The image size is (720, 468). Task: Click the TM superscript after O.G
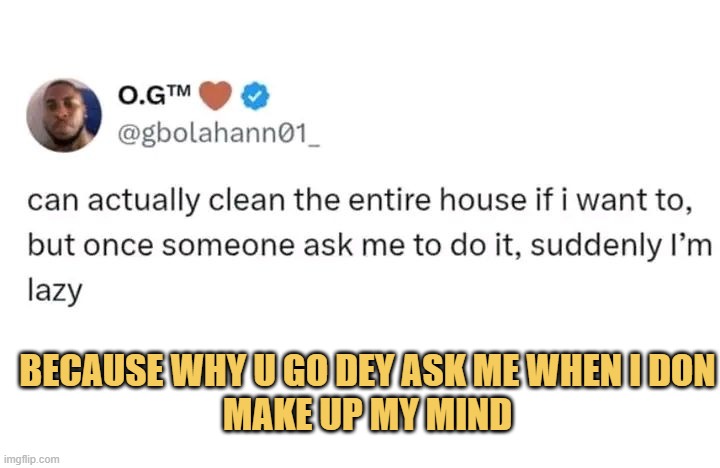point(178,90)
